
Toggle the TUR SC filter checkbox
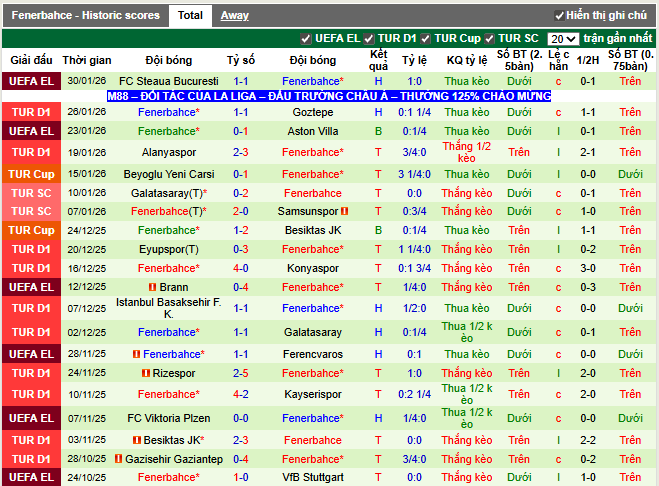[490, 39]
